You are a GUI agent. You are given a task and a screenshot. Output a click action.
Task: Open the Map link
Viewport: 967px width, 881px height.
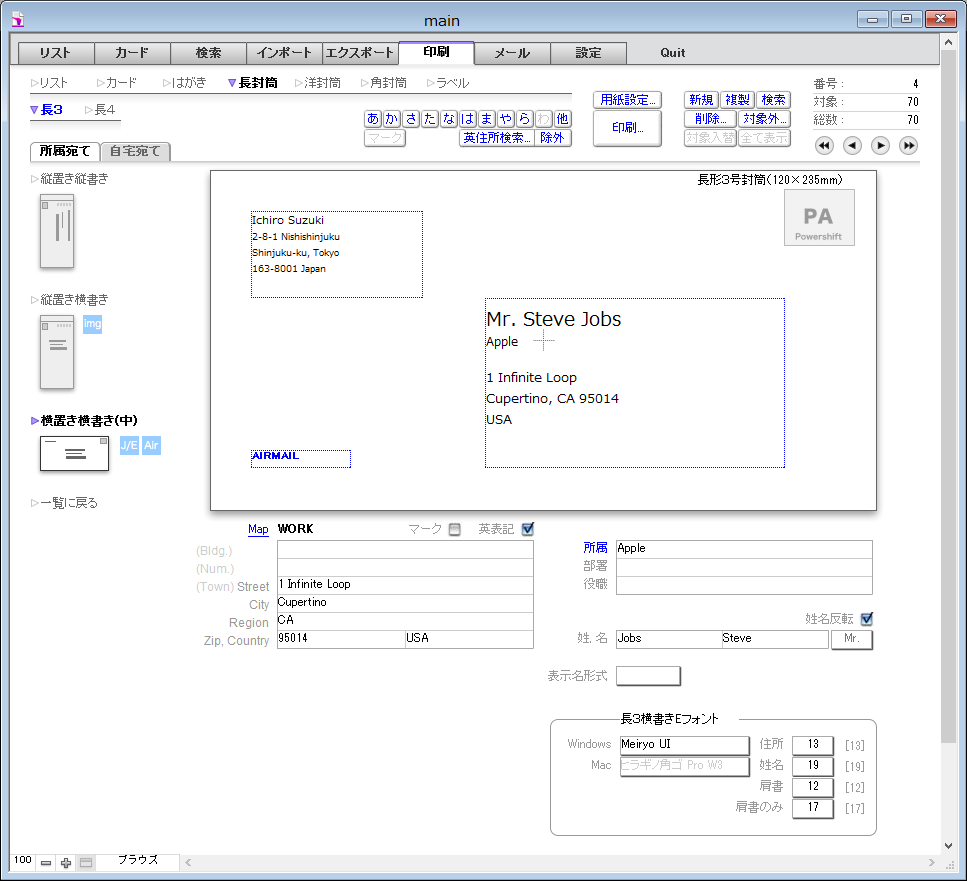tap(258, 529)
